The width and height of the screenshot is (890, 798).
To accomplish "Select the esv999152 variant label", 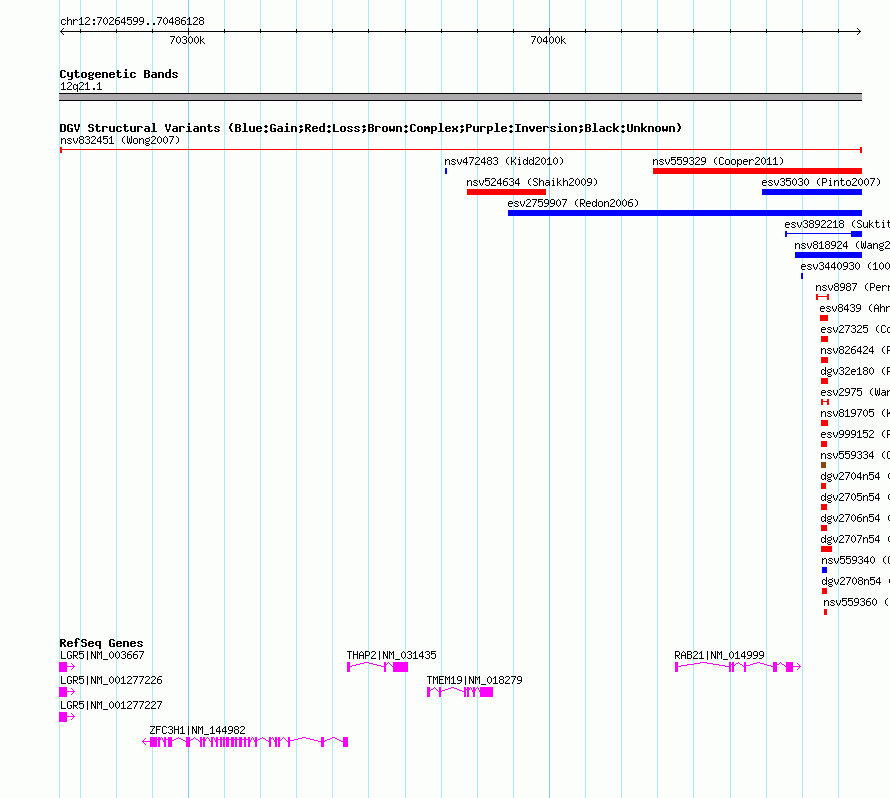I will pos(855,434).
